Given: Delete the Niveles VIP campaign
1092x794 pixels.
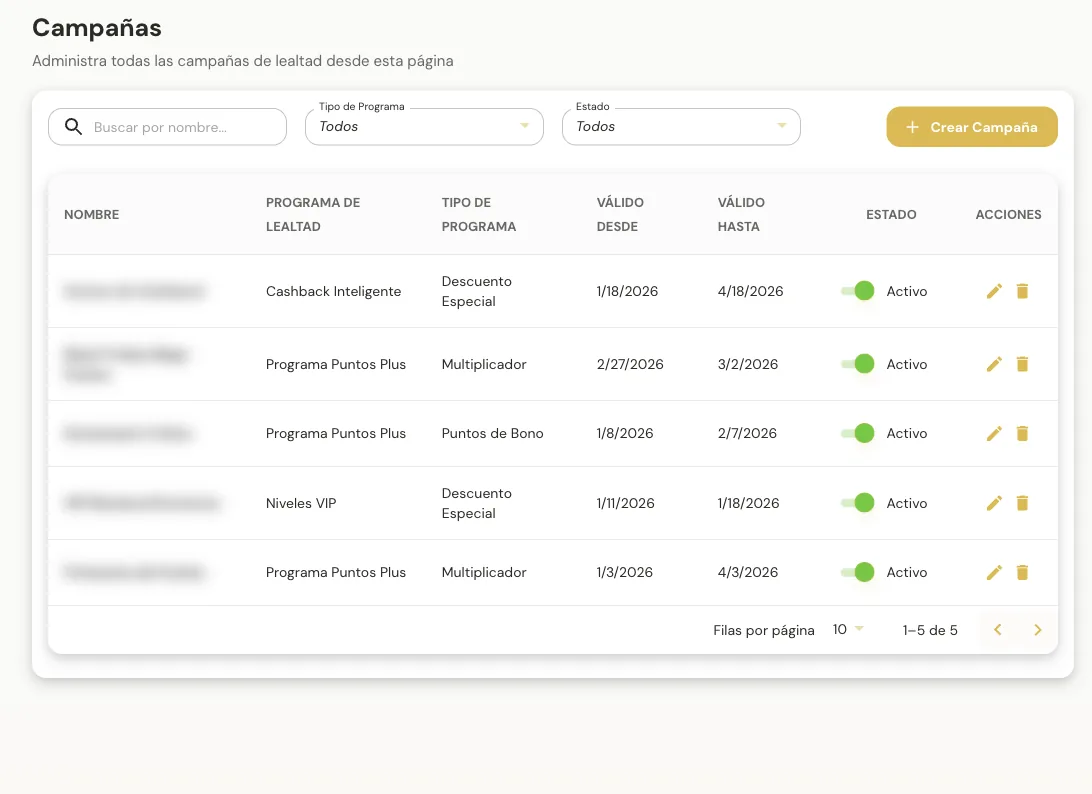Looking at the screenshot, I should click(x=1022, y=503).
